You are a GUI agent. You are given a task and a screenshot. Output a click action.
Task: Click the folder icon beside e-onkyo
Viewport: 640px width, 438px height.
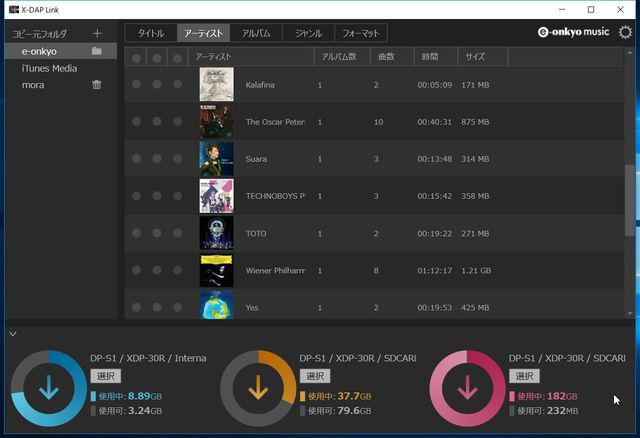tap(97, 51)
